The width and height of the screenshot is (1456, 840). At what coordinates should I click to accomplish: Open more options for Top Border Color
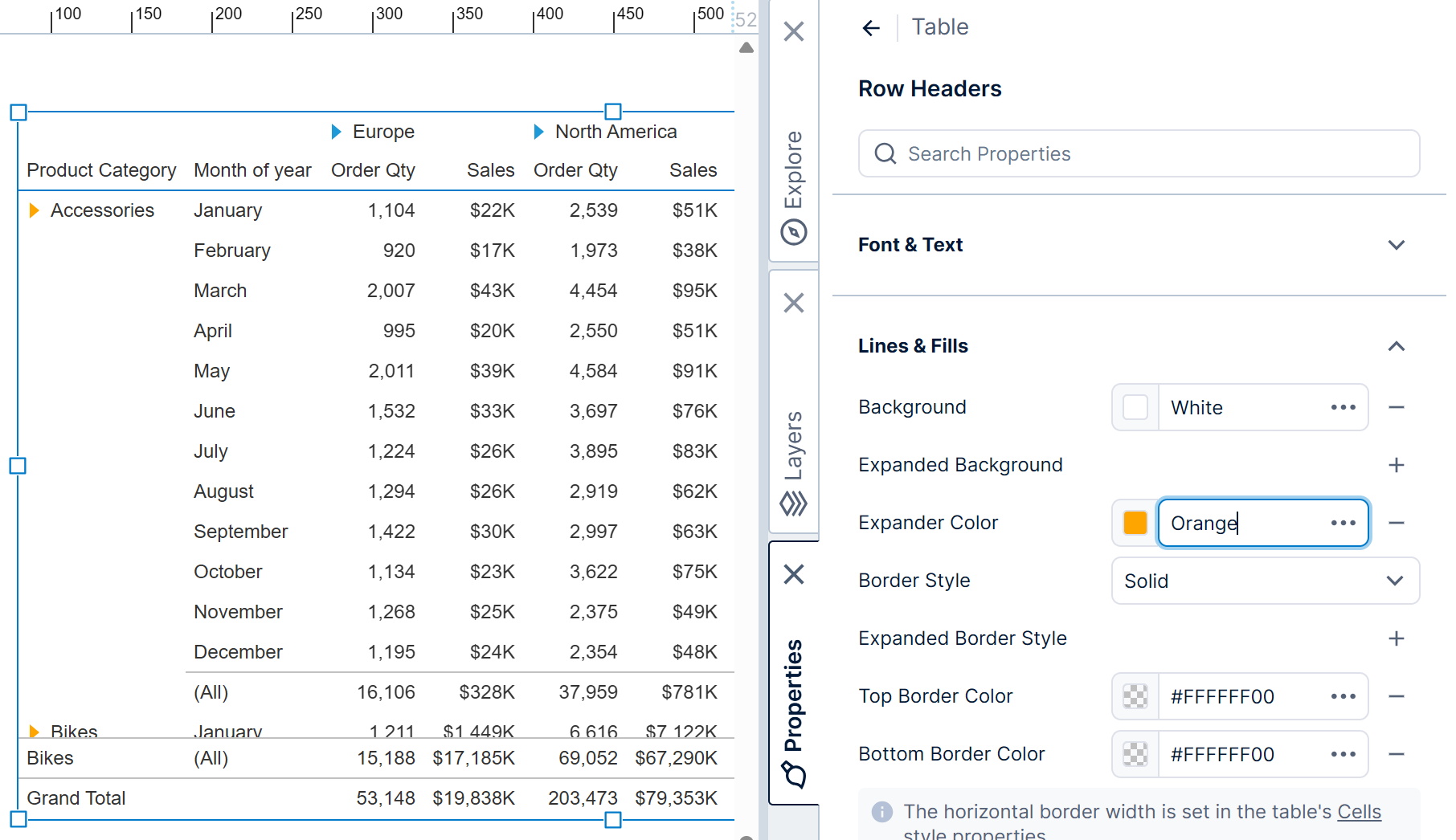(1343, 696)
